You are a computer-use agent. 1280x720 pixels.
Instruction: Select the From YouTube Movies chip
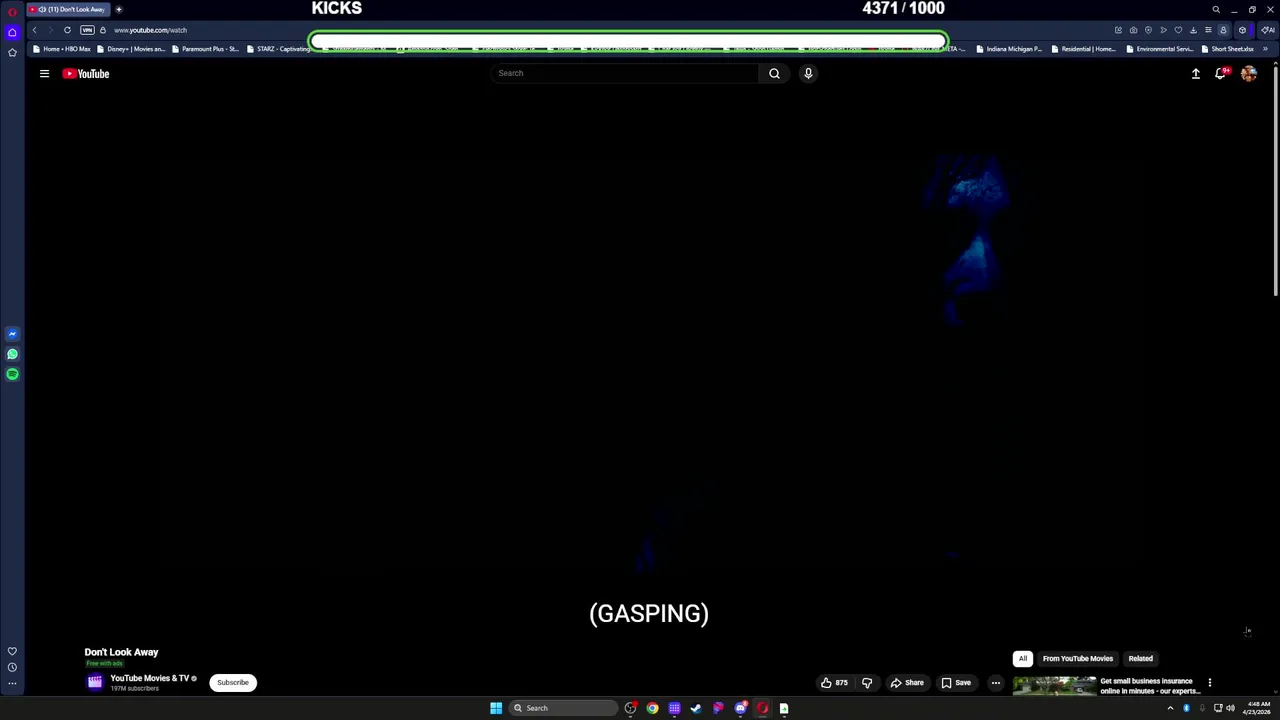tap(1078, 658)
